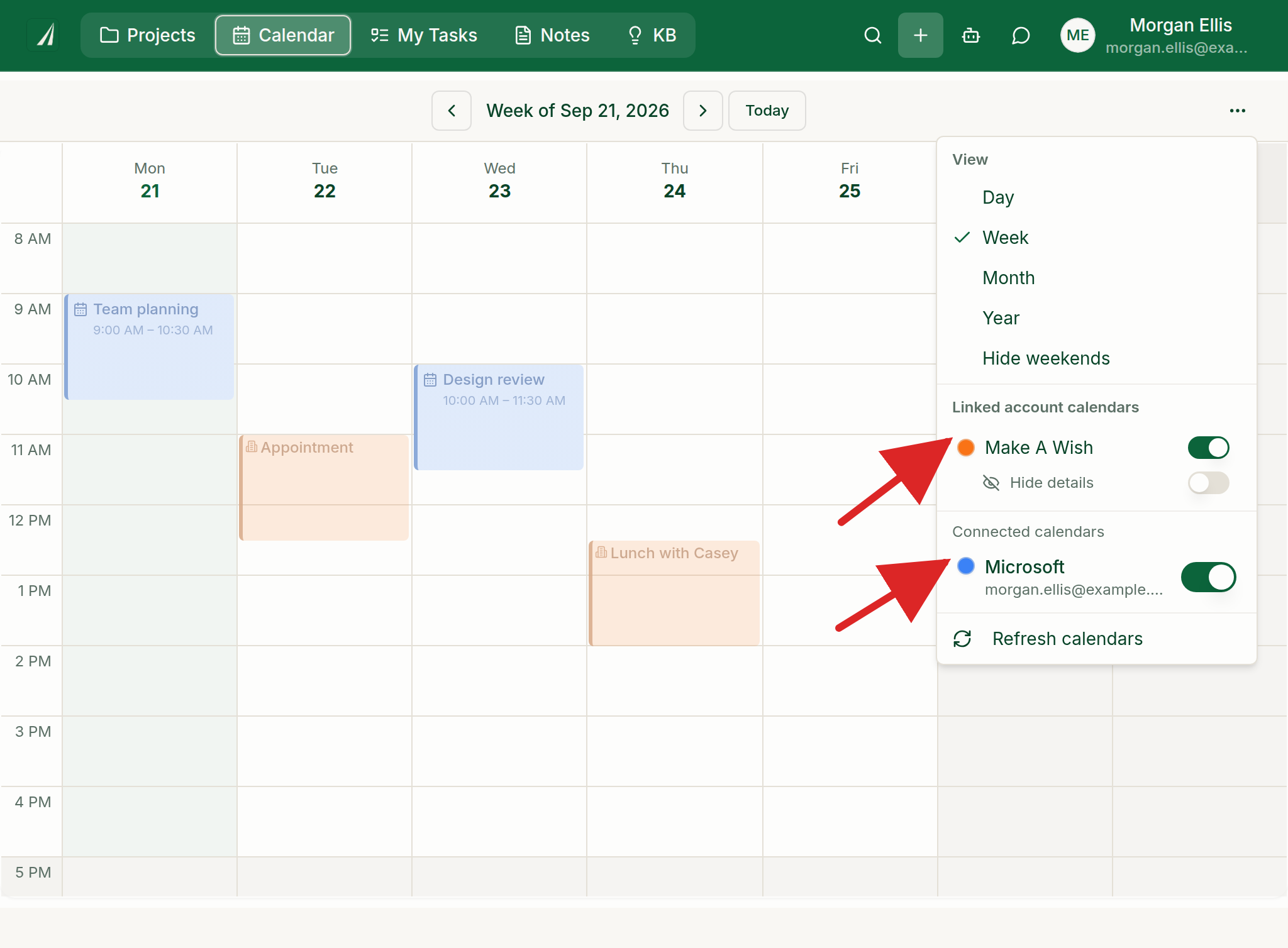Toggle the Make A Wish calendar switch
The width and height of the screenshot is (1288, 948).
(1208, 448)
